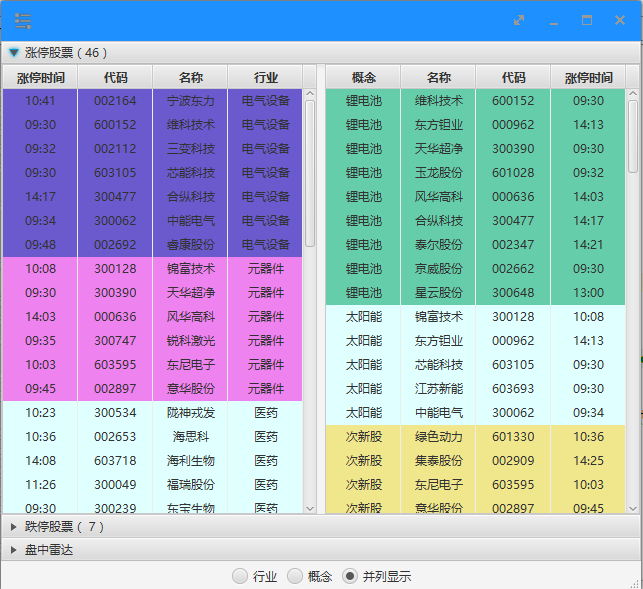Click the 行业 column header in left table

click(x=265, y=78)
